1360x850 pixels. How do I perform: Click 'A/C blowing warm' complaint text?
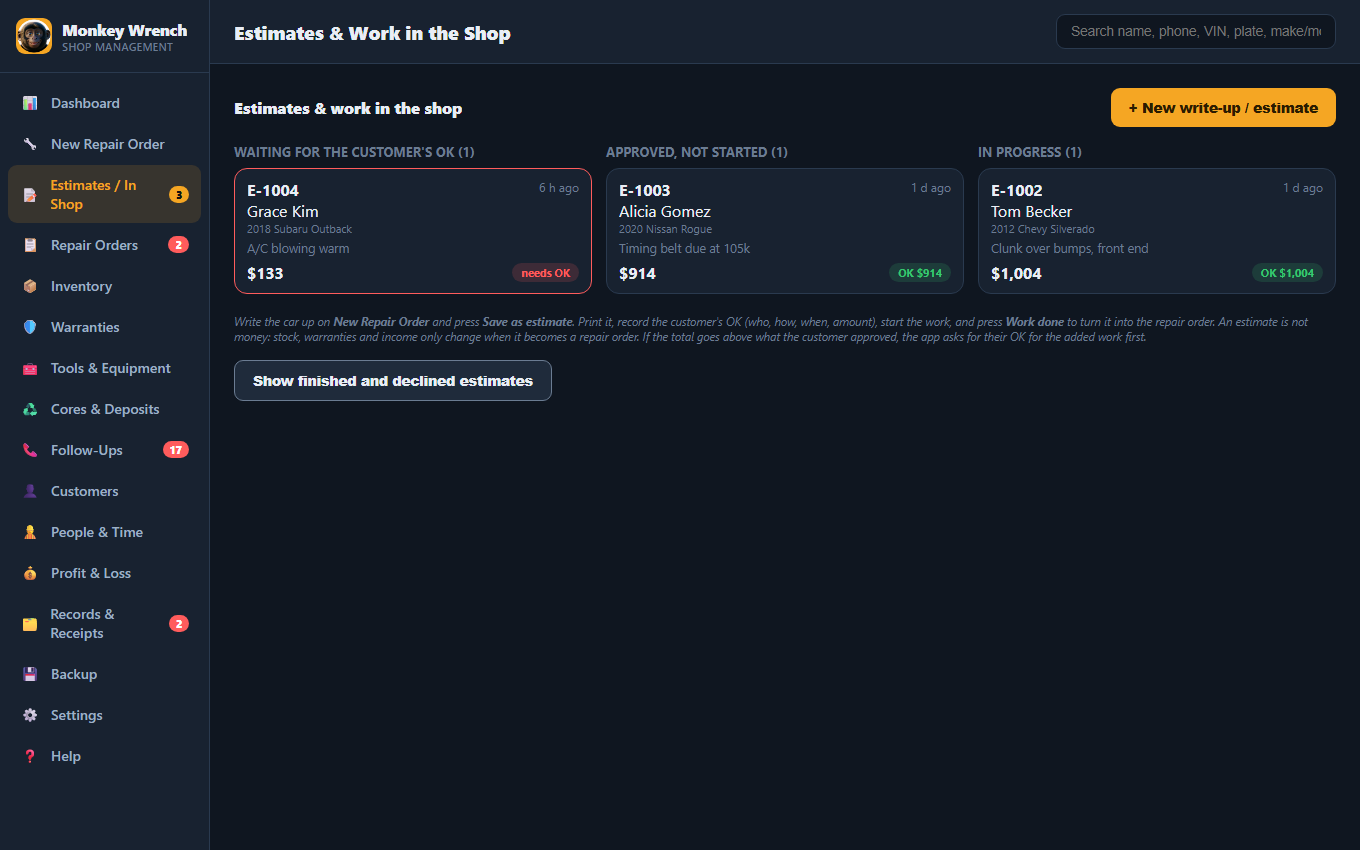pyautogui.click(x=298, y=249)
